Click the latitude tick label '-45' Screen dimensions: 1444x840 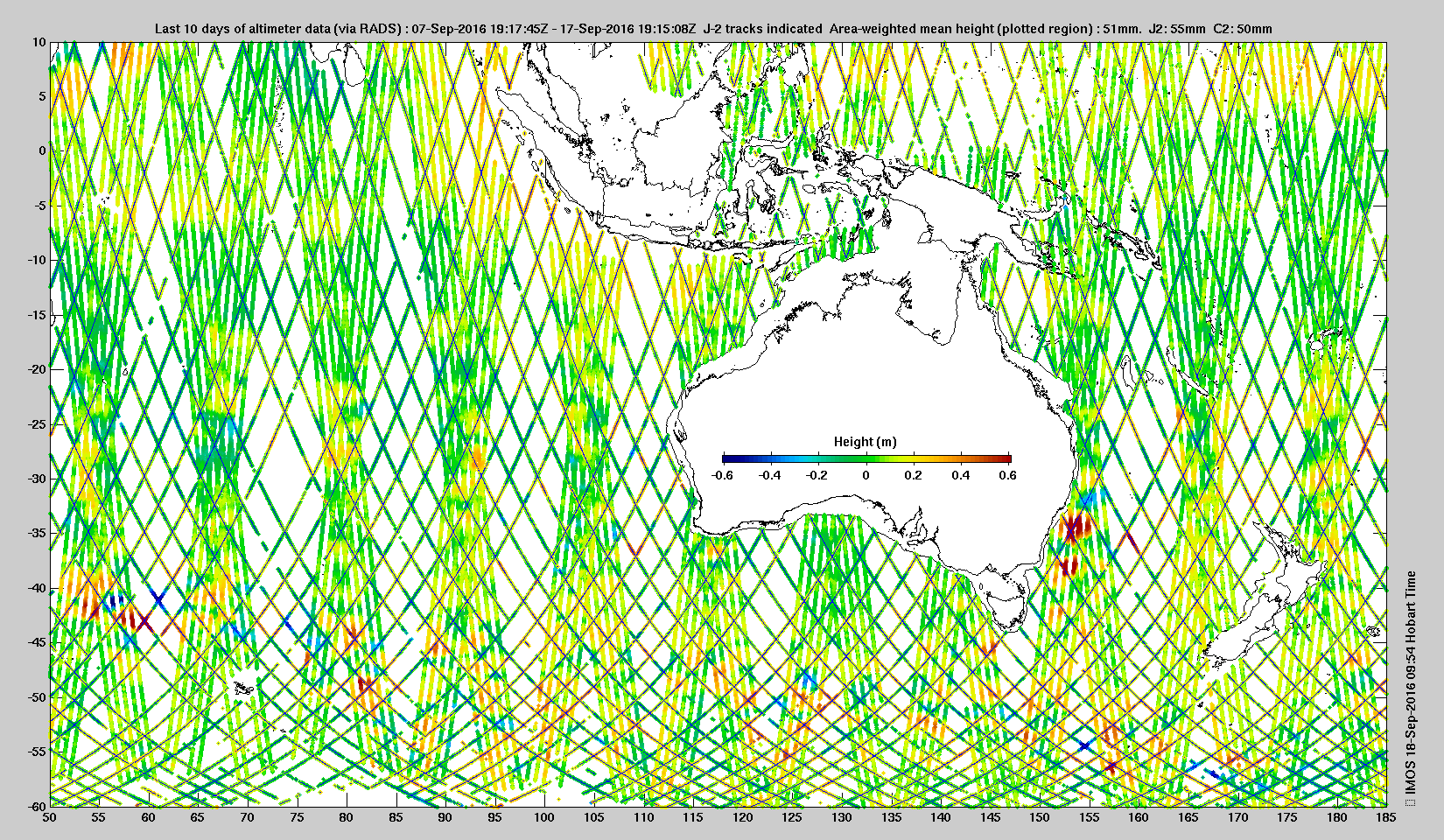36,643
